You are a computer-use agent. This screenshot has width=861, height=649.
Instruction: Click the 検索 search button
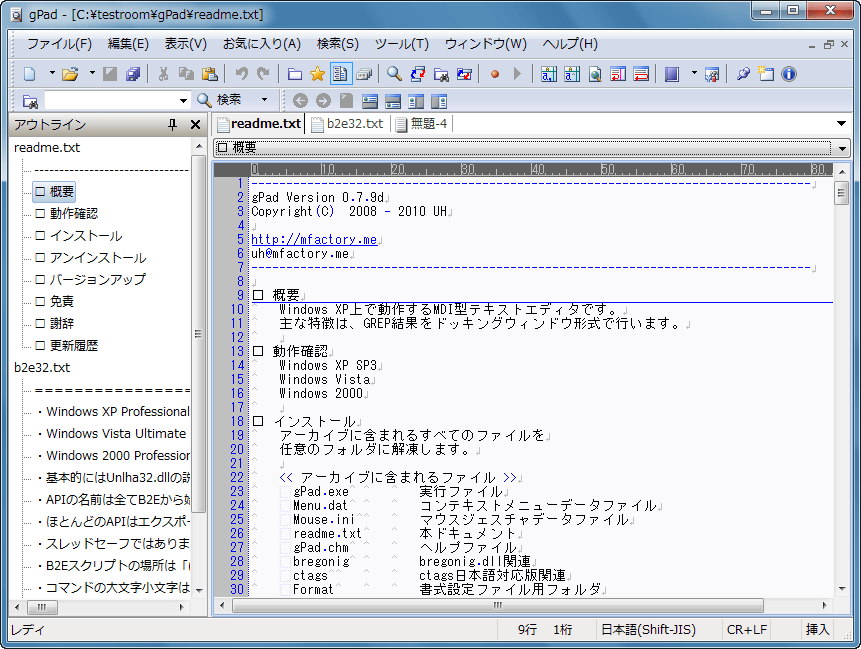coord(220,100)
